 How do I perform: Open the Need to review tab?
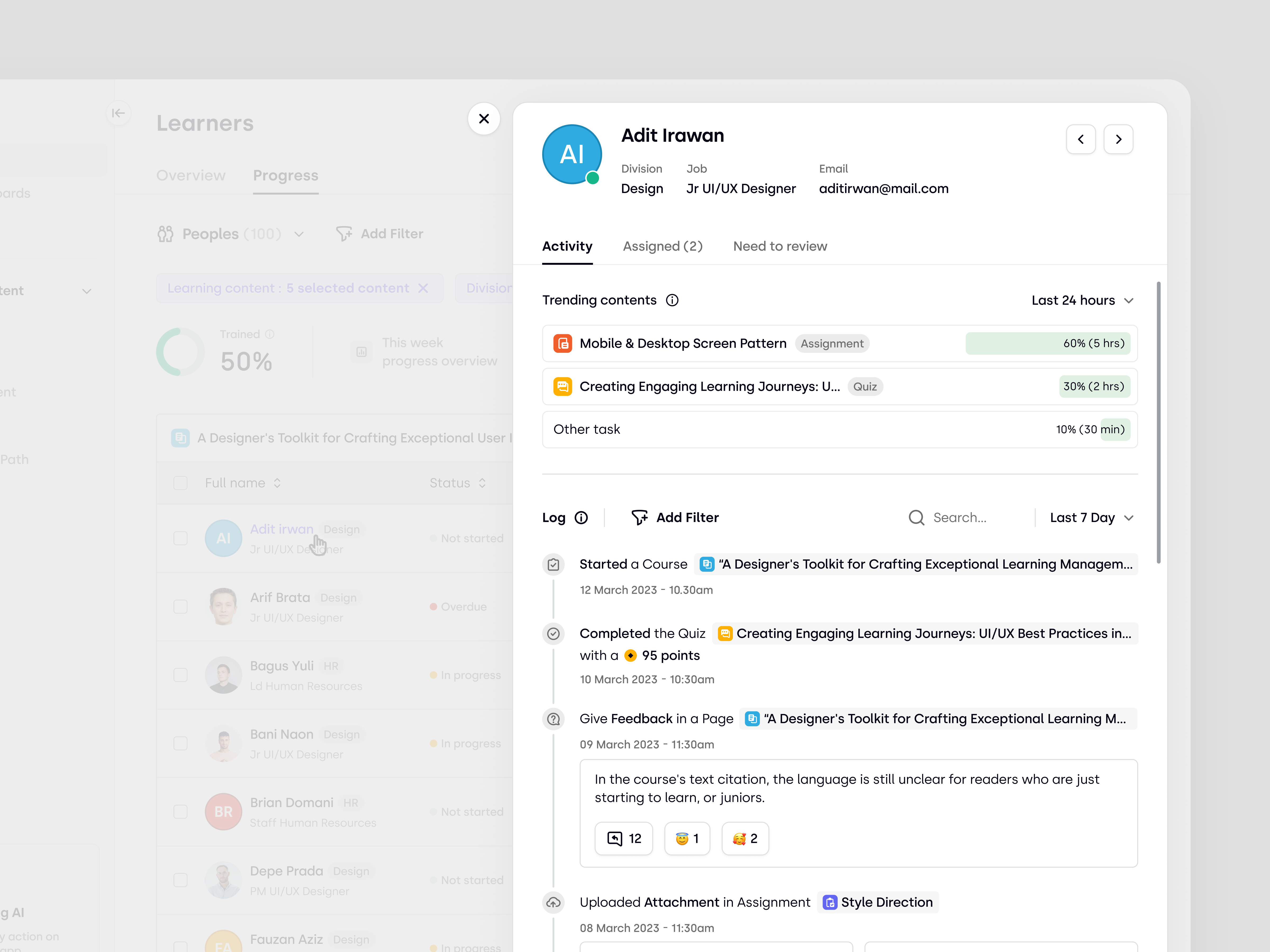click(x=780, y=246)
